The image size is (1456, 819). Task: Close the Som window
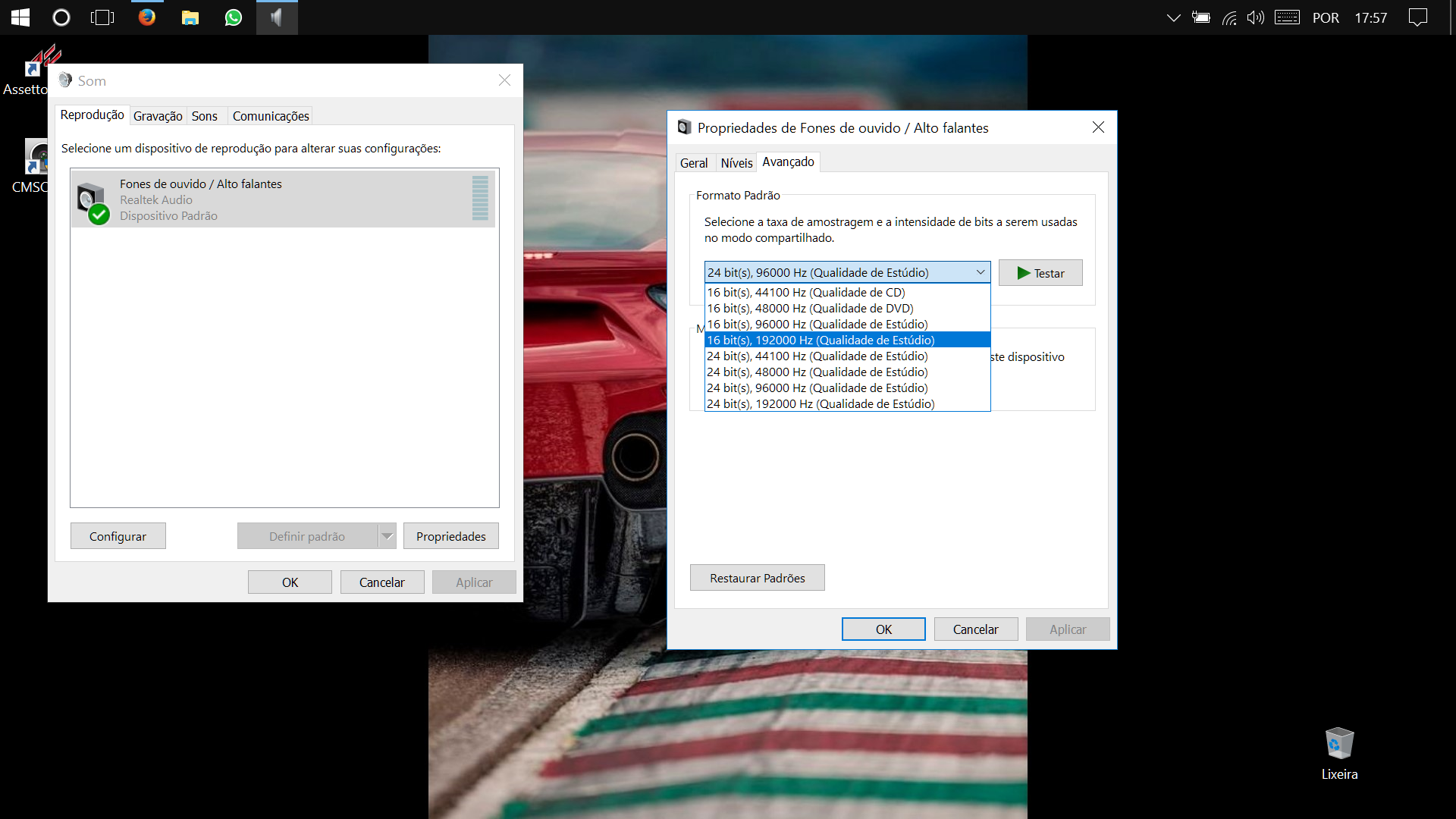pyautogui.click(x=504, y=80)
